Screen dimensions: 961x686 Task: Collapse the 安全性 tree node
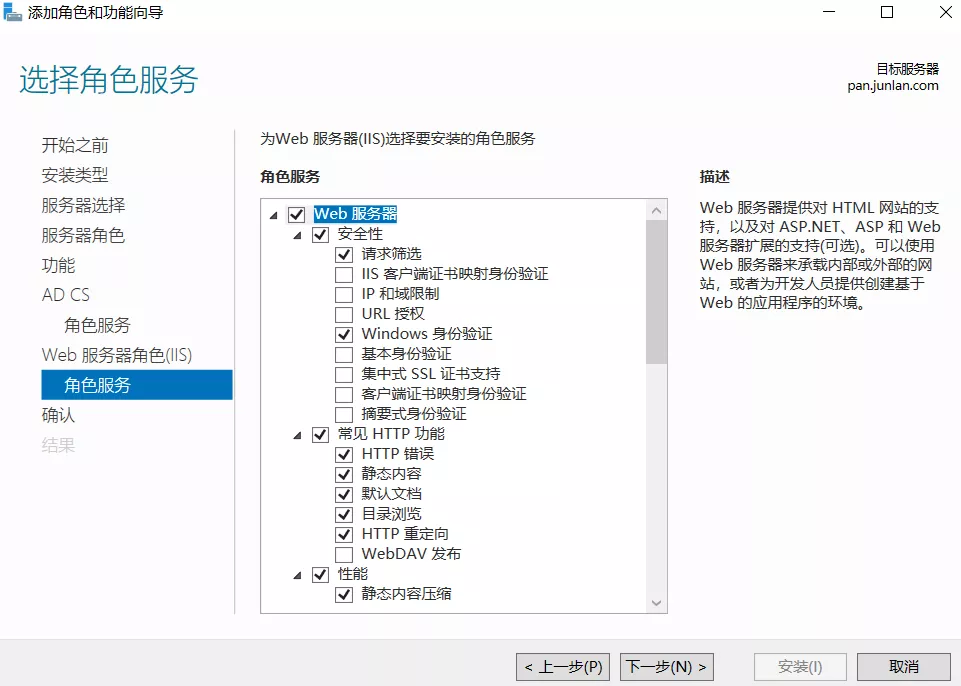298,235
